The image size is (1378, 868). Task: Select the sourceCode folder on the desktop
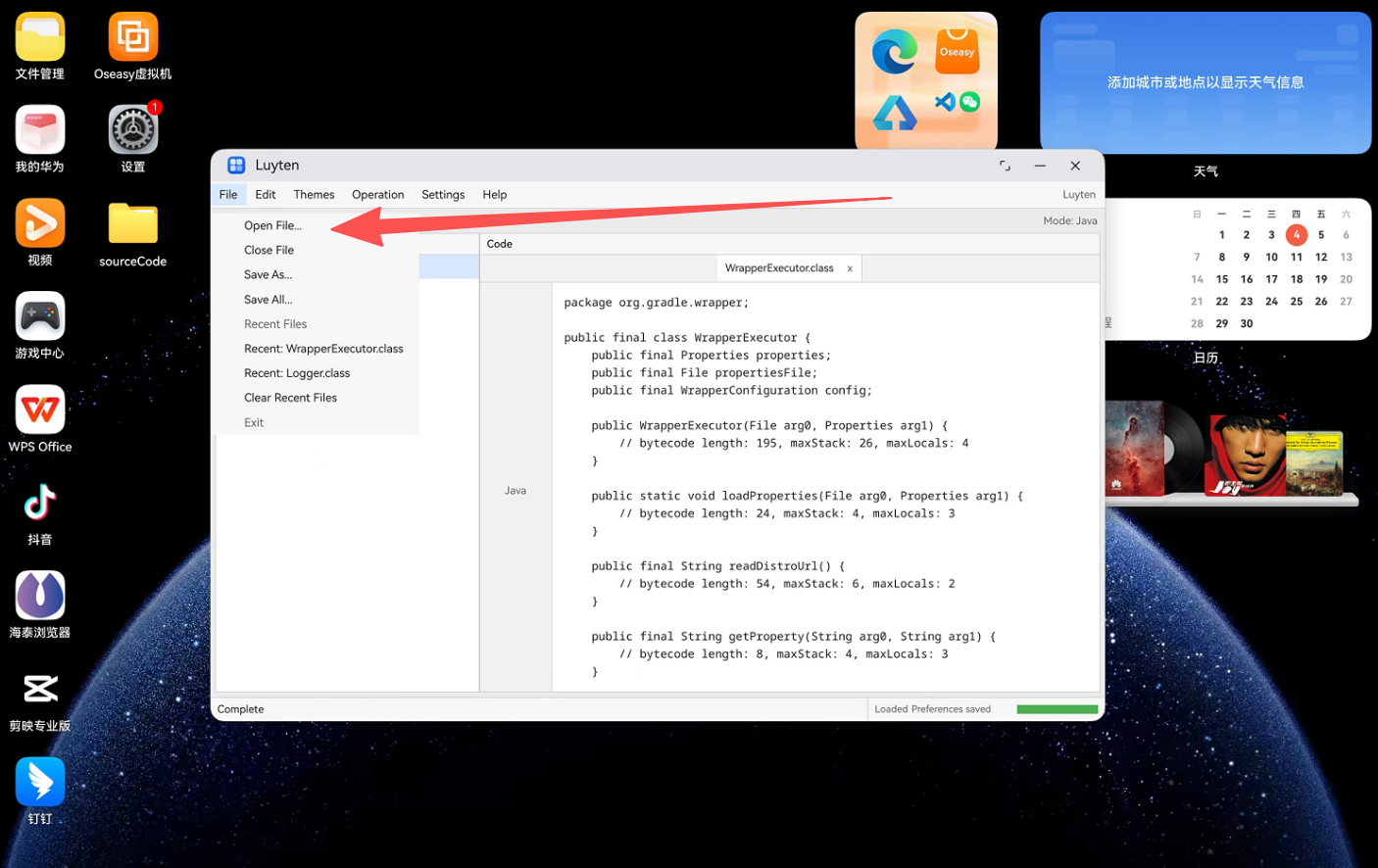tap(133, 223)
